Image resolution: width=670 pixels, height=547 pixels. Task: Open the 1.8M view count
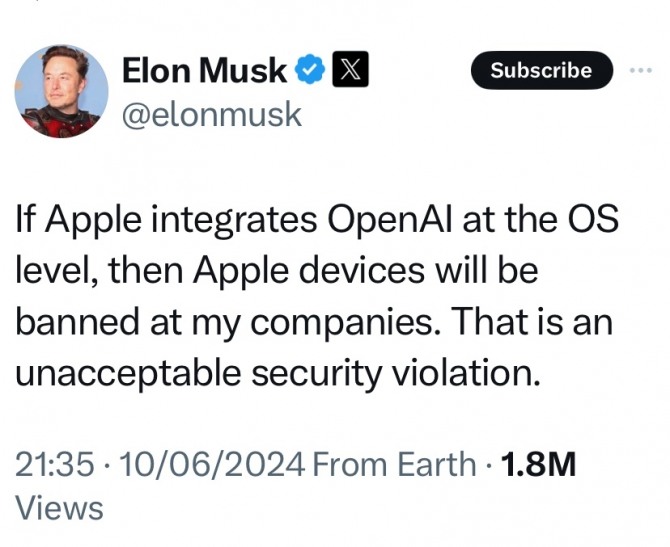pos(538,464)
